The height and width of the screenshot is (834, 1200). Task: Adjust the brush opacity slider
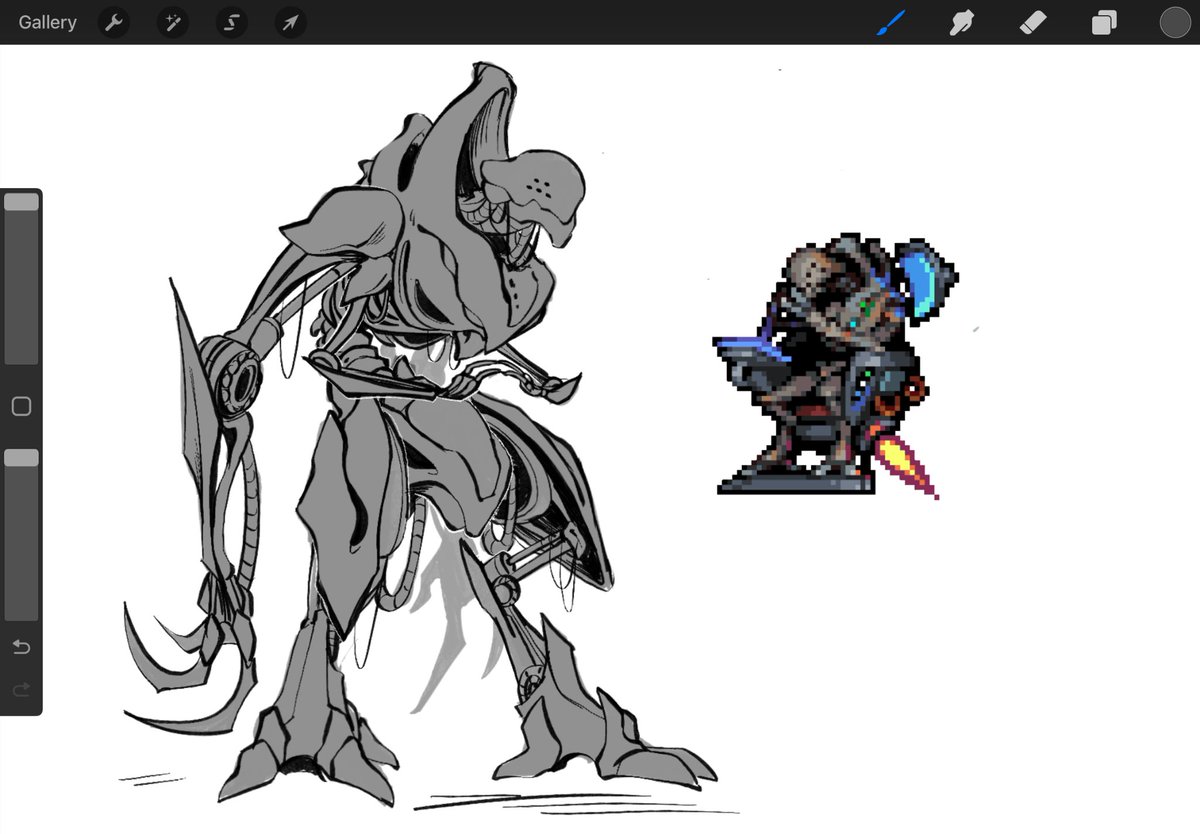coord(21,535)
